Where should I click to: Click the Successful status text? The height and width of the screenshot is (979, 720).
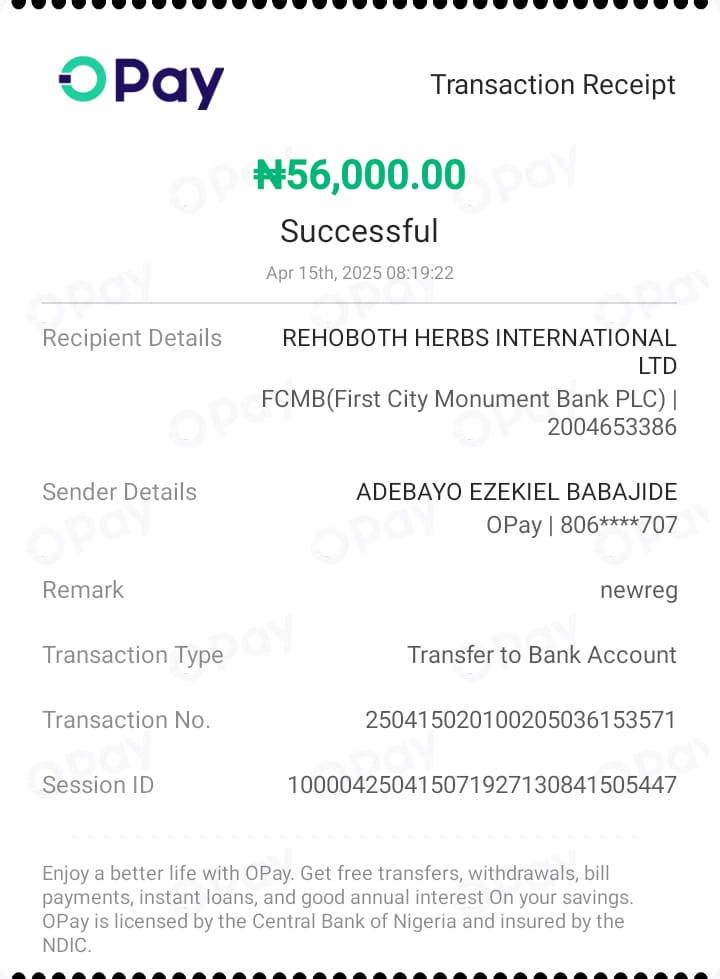click(x=359, y=231)
